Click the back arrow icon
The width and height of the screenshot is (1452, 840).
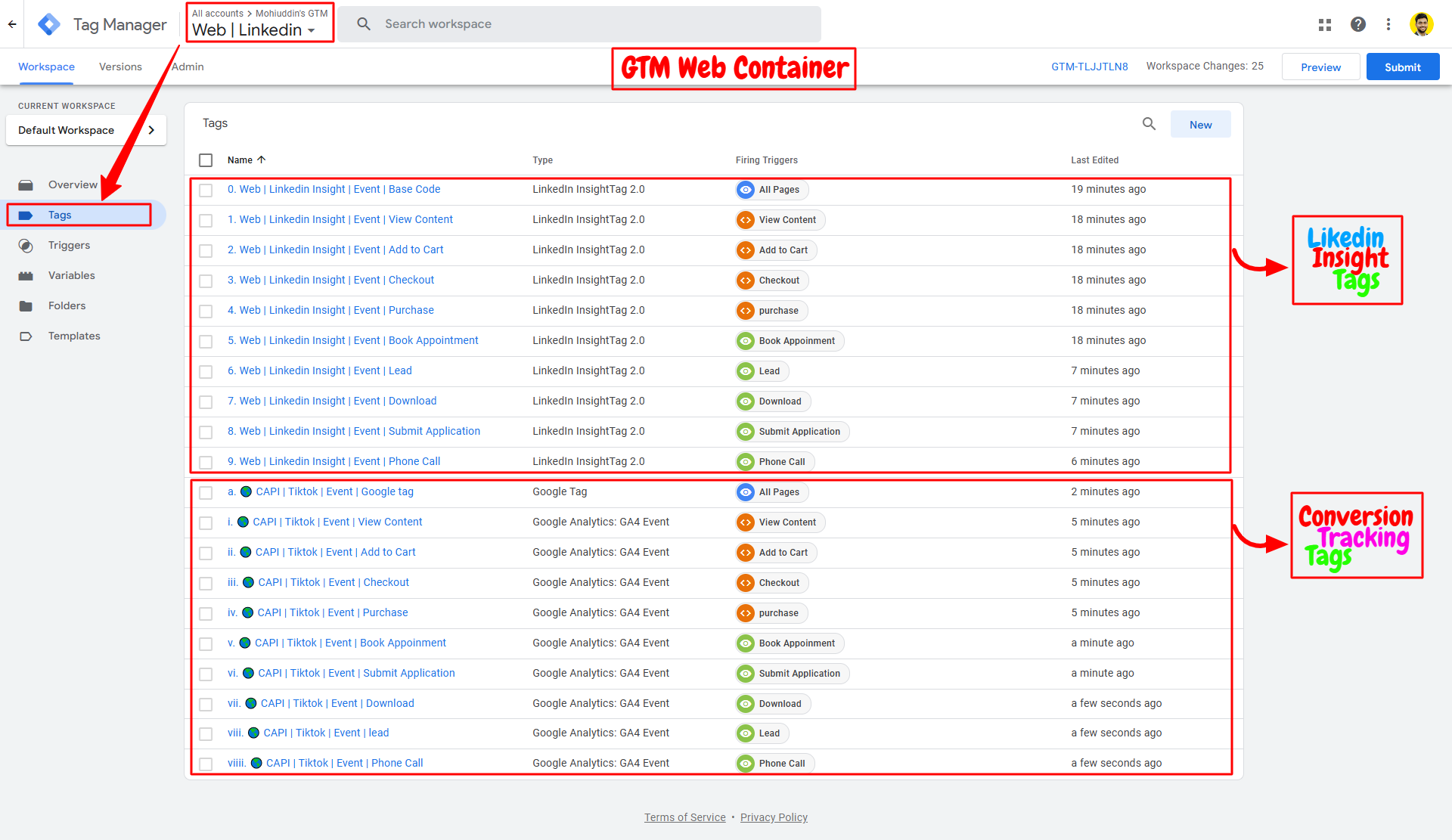pos(12,24)
